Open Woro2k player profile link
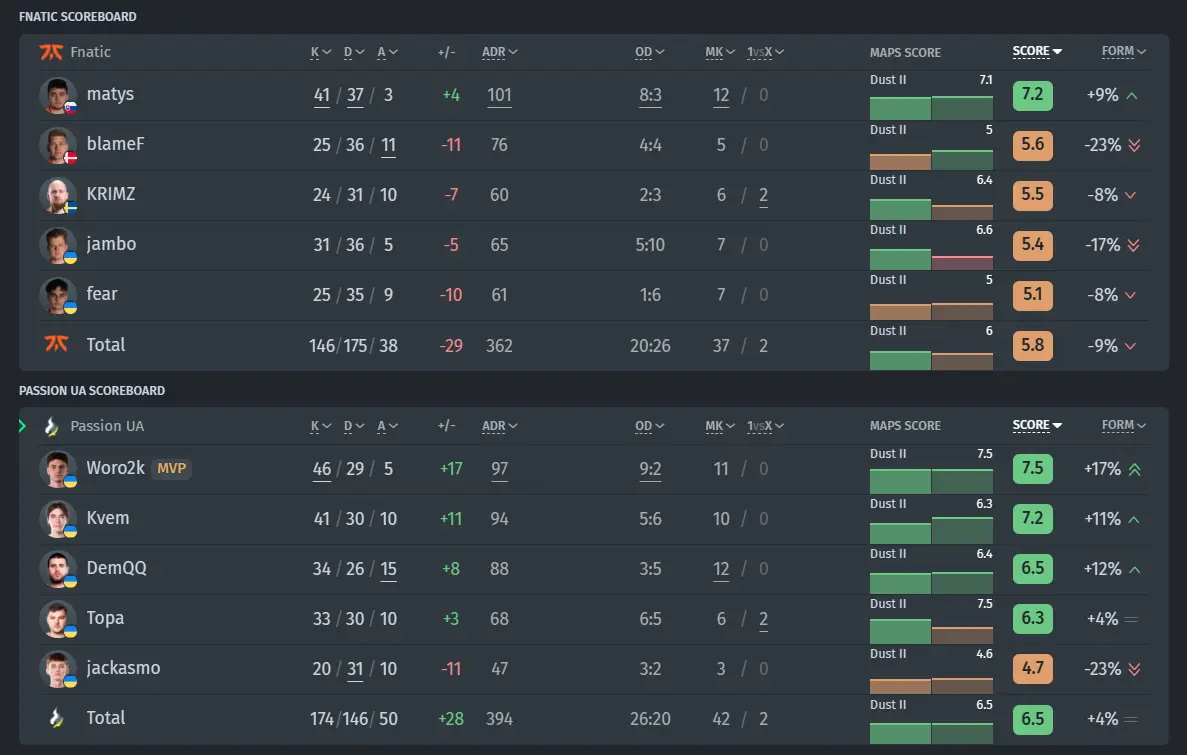The image size is (1187, 755). [x=115, y=469]
